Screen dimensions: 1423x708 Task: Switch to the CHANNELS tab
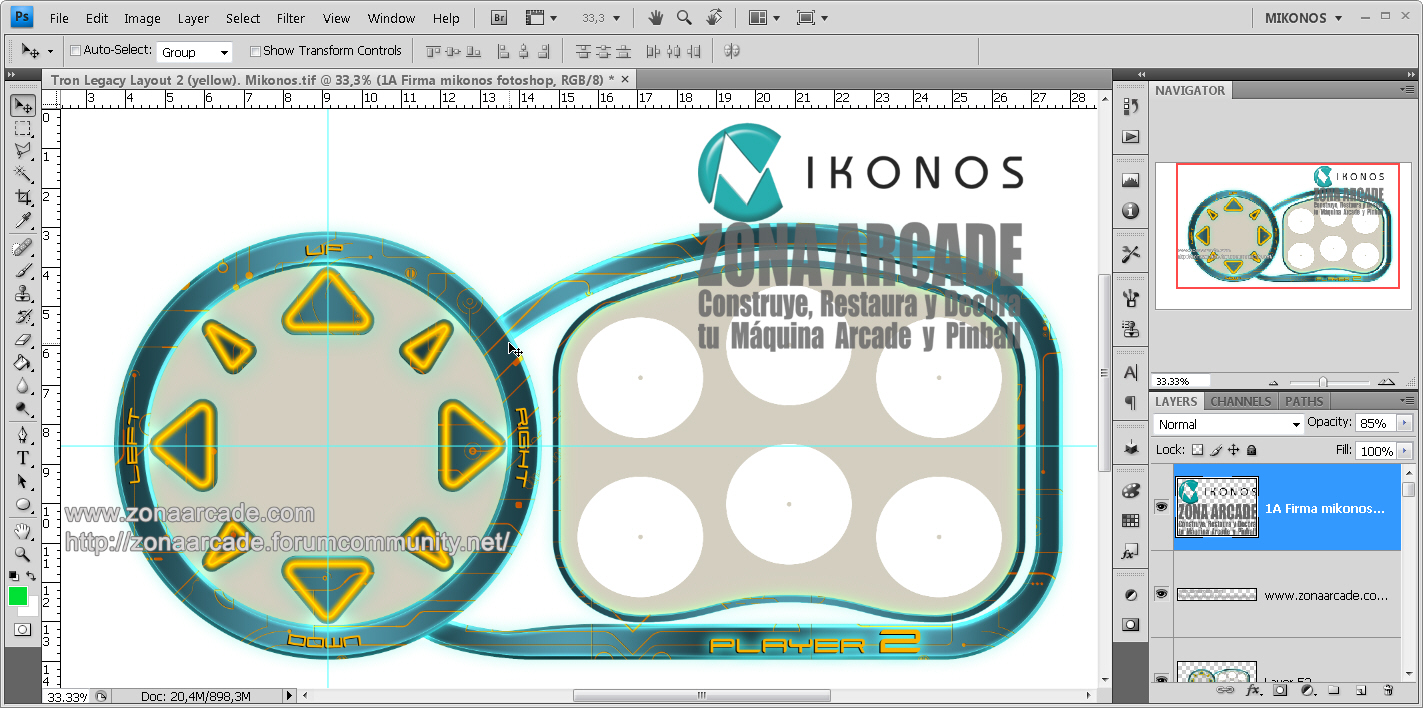pos(1241,401)
